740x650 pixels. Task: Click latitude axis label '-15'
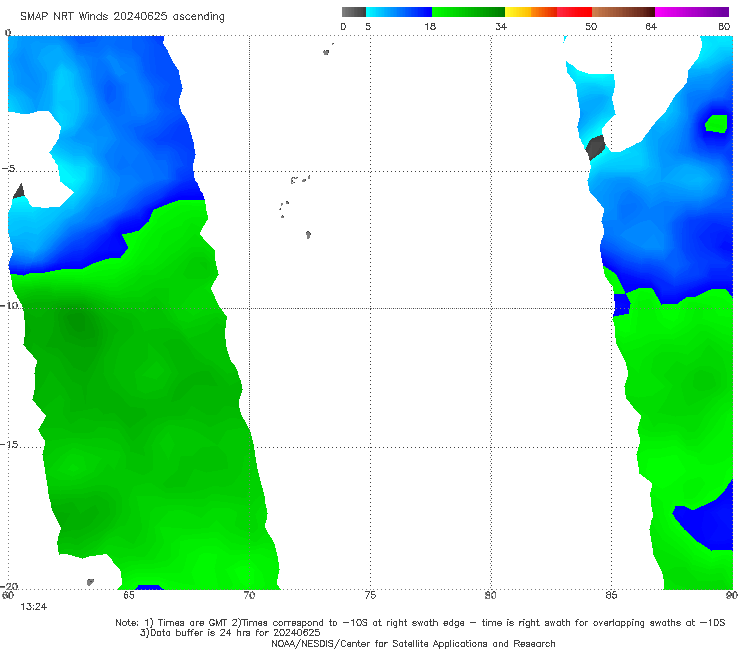click(9, 445)
